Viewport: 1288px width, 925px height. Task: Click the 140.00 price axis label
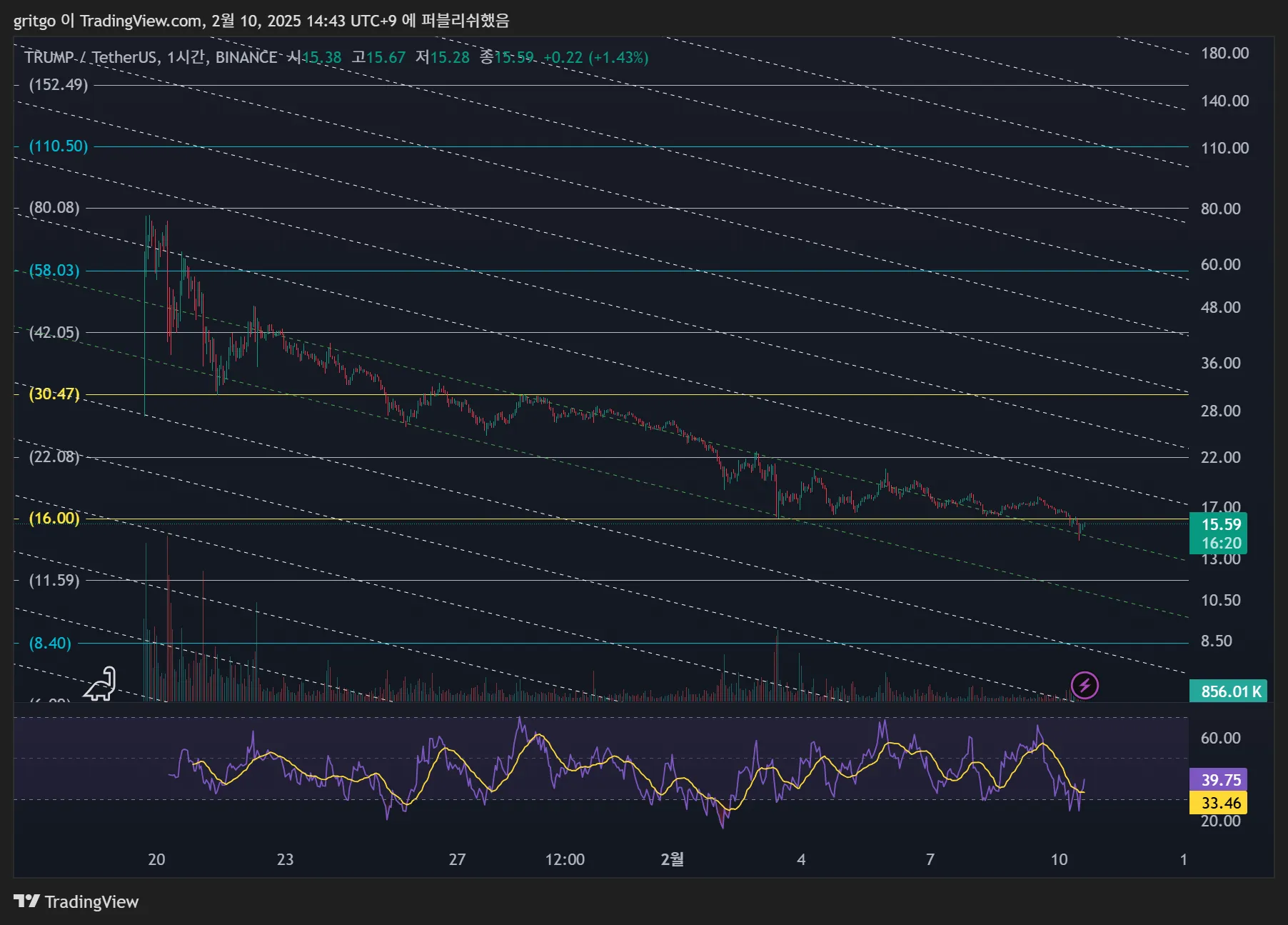[x=1224, y=101]
